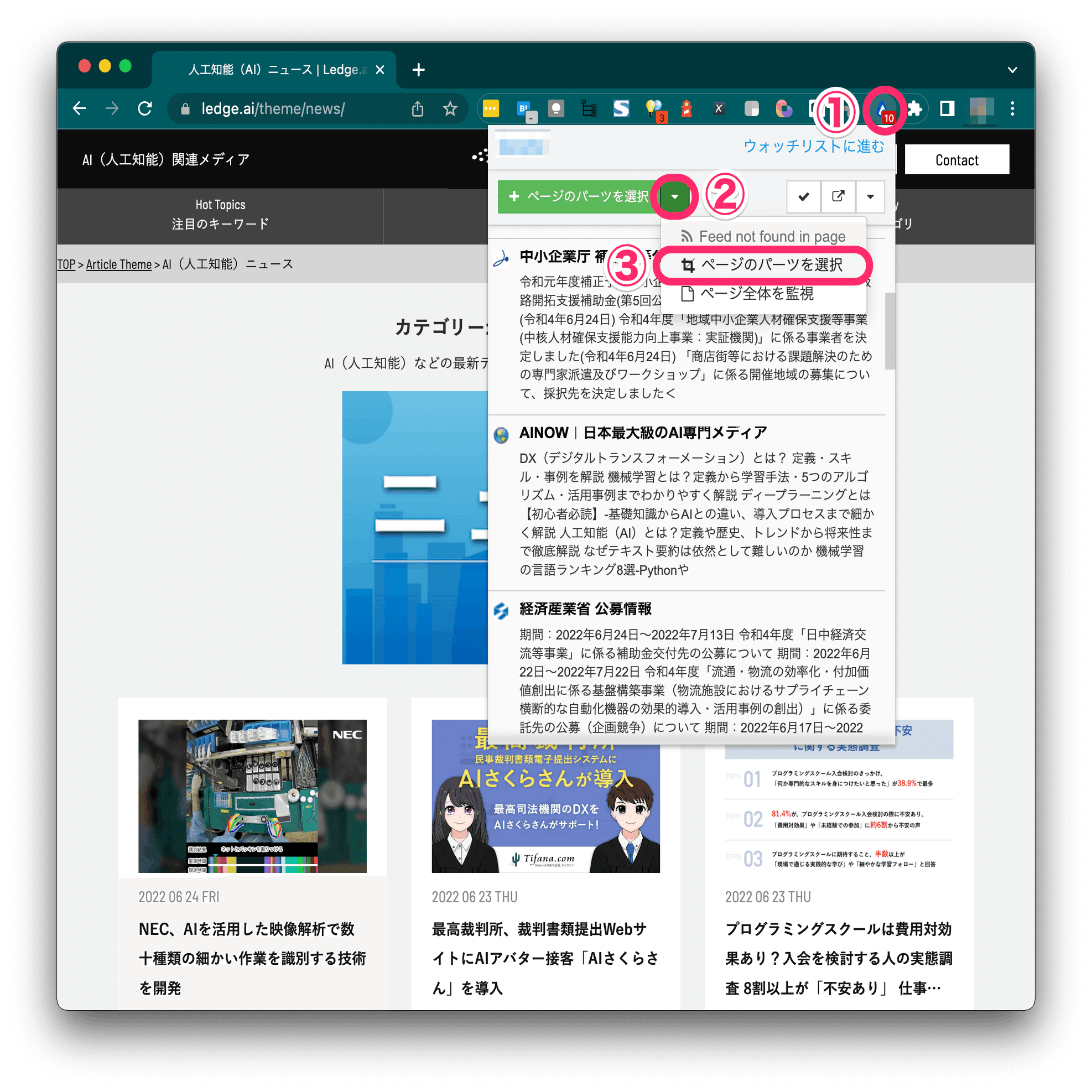
Task: Expand the tab search chevron
Action: click(x=1012, y=70)
